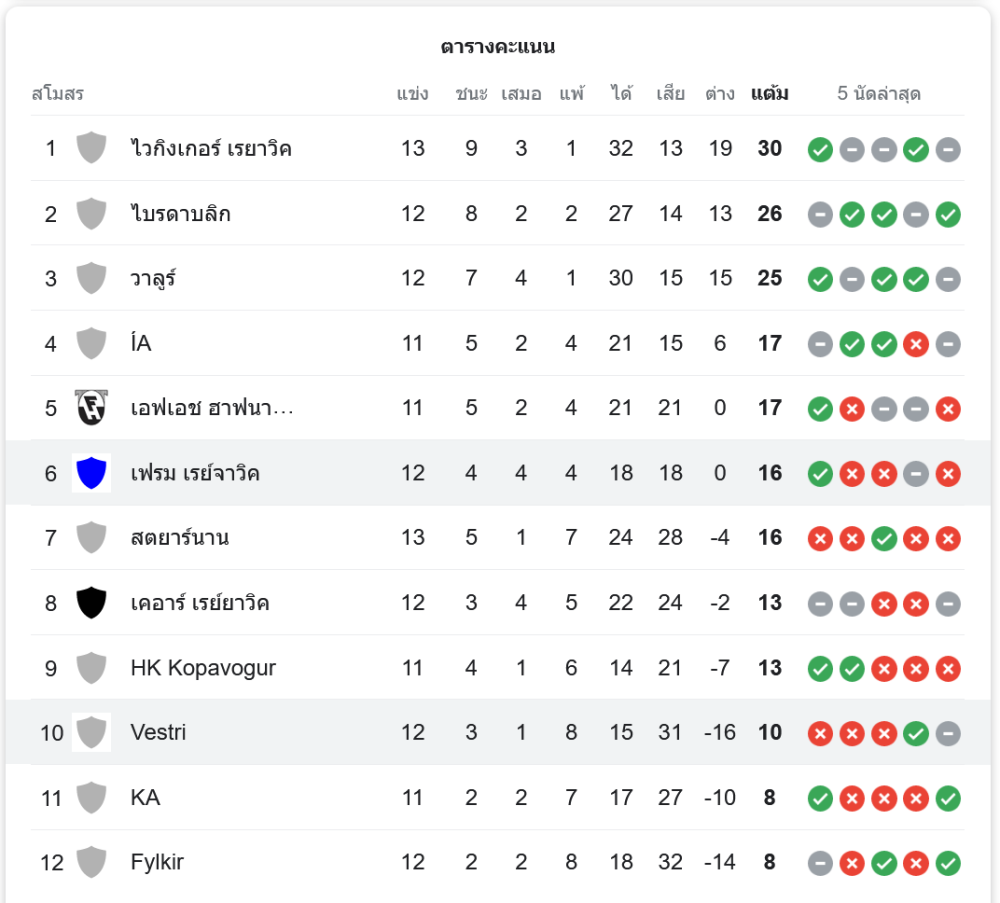The height and width of the screenshot is (903, 1000).
Task: Click the blue shield logo of Fram Reykjavik
Action: [x=91, y=473]
